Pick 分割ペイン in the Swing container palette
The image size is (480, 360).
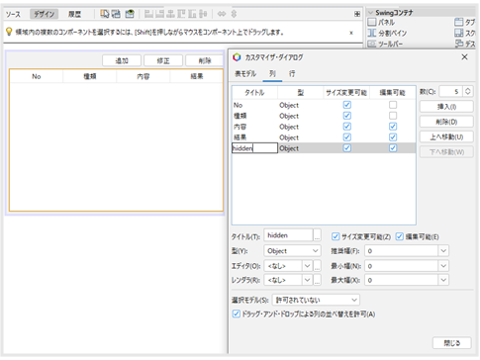[387, 33]
